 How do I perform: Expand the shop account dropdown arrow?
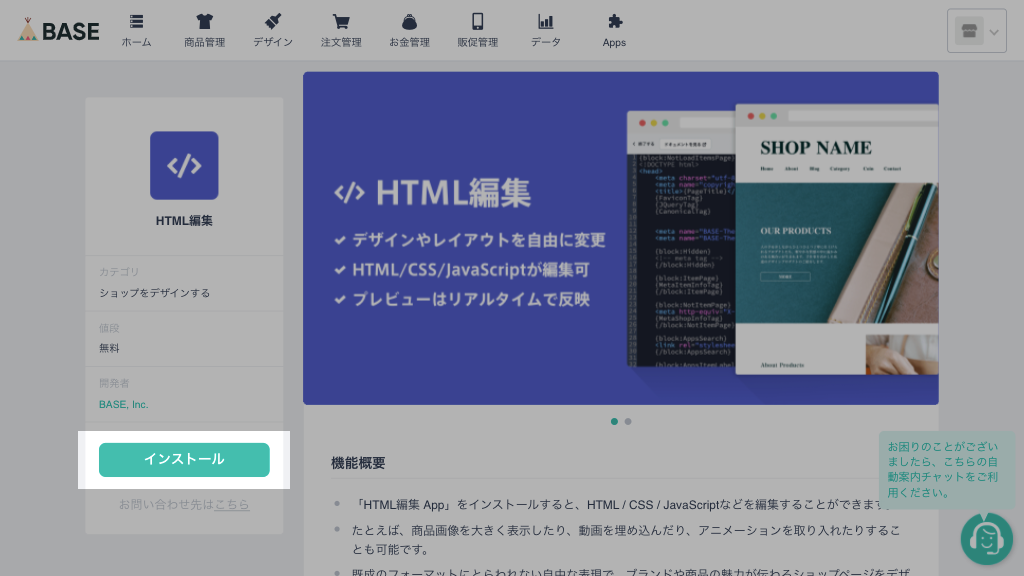(x=994, y=31)
